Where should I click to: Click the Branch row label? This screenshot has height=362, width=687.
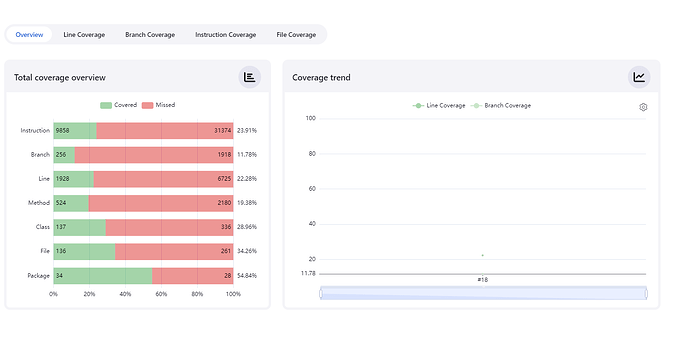click(x=40, y=155)
